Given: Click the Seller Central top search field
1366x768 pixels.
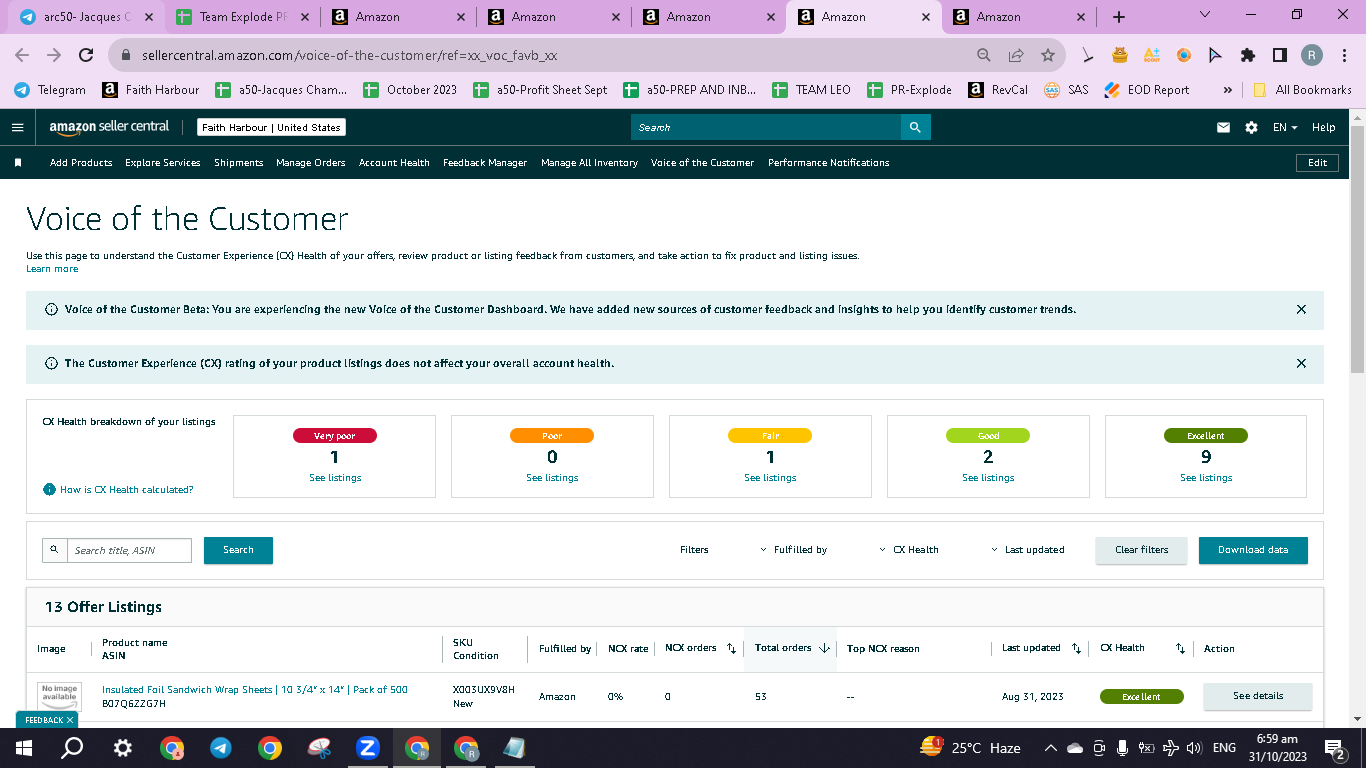Looking at the screenshot, I should [x=765, y=127].
